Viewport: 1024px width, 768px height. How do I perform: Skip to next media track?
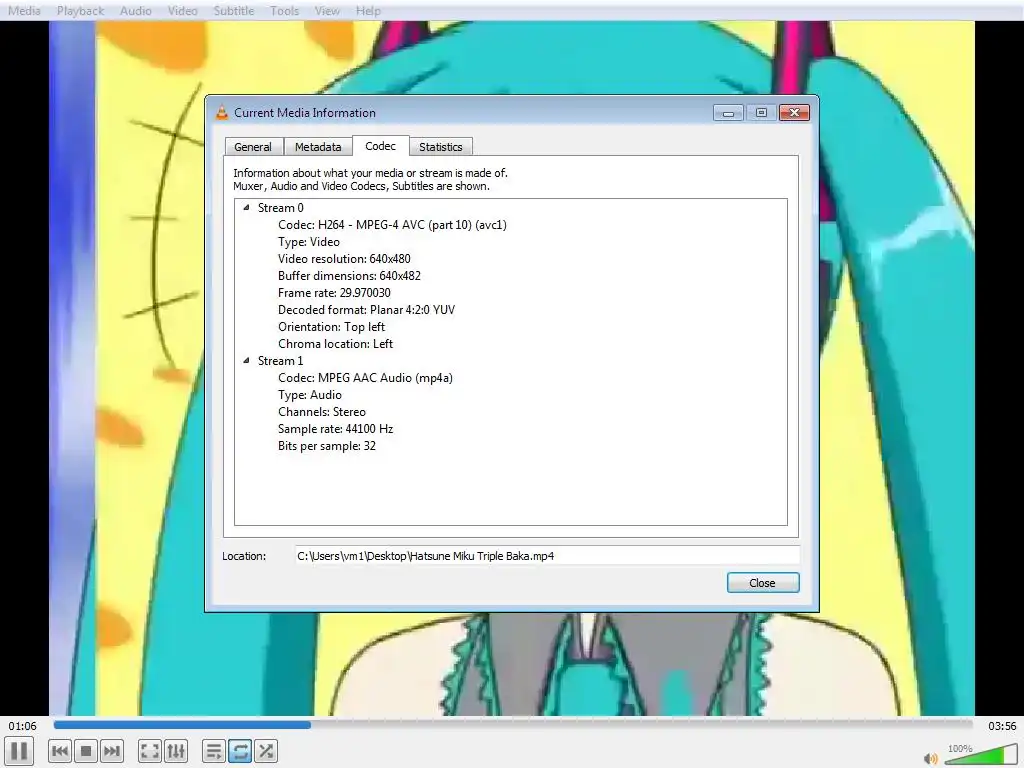112,751
